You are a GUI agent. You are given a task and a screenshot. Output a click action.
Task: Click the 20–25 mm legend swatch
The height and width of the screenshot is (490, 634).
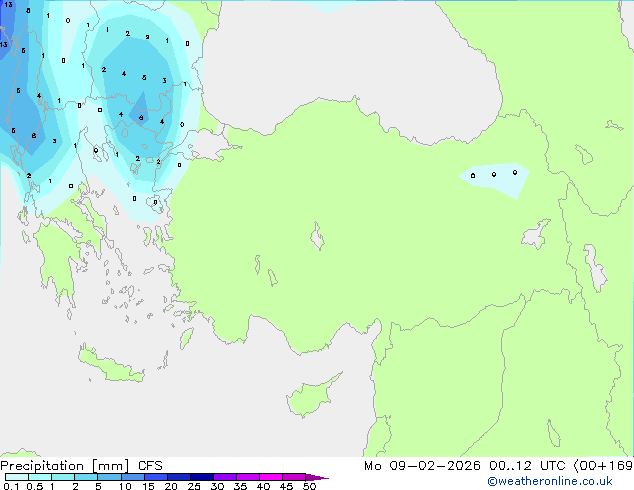coord(179,477)
